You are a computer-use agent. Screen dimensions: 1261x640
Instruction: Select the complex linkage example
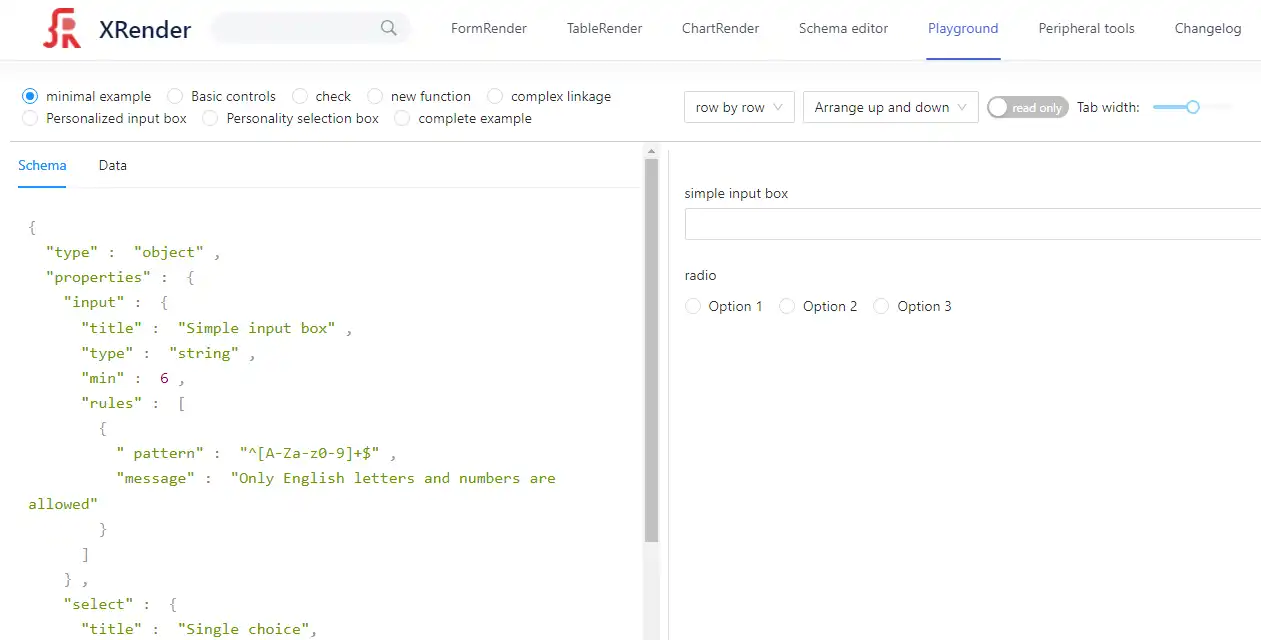point(495,96)
